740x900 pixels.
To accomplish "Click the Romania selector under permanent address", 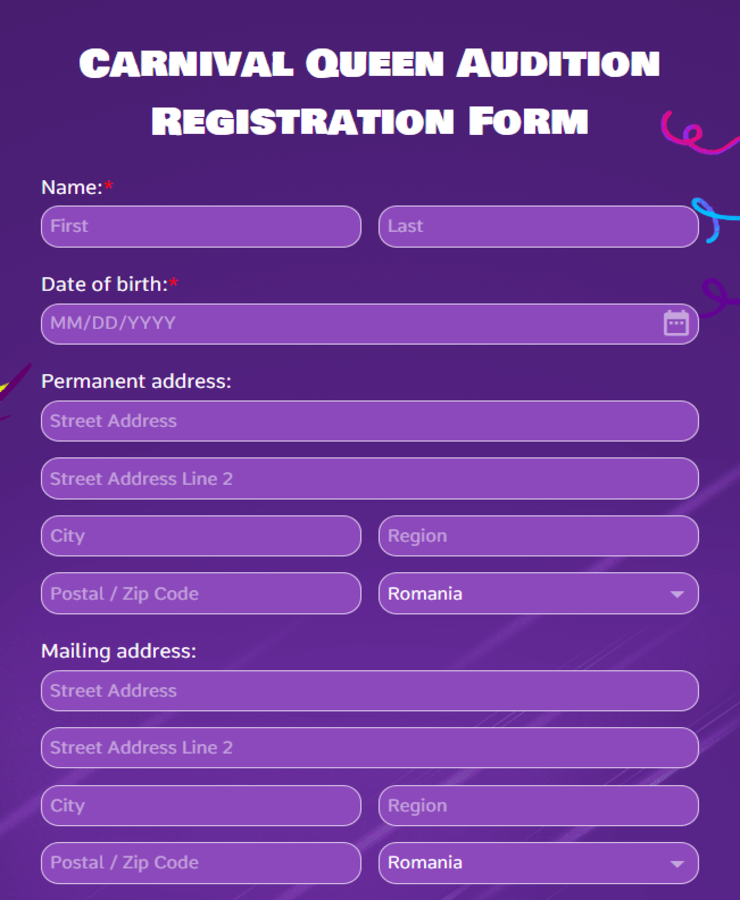I will click(x=538, y=593).
